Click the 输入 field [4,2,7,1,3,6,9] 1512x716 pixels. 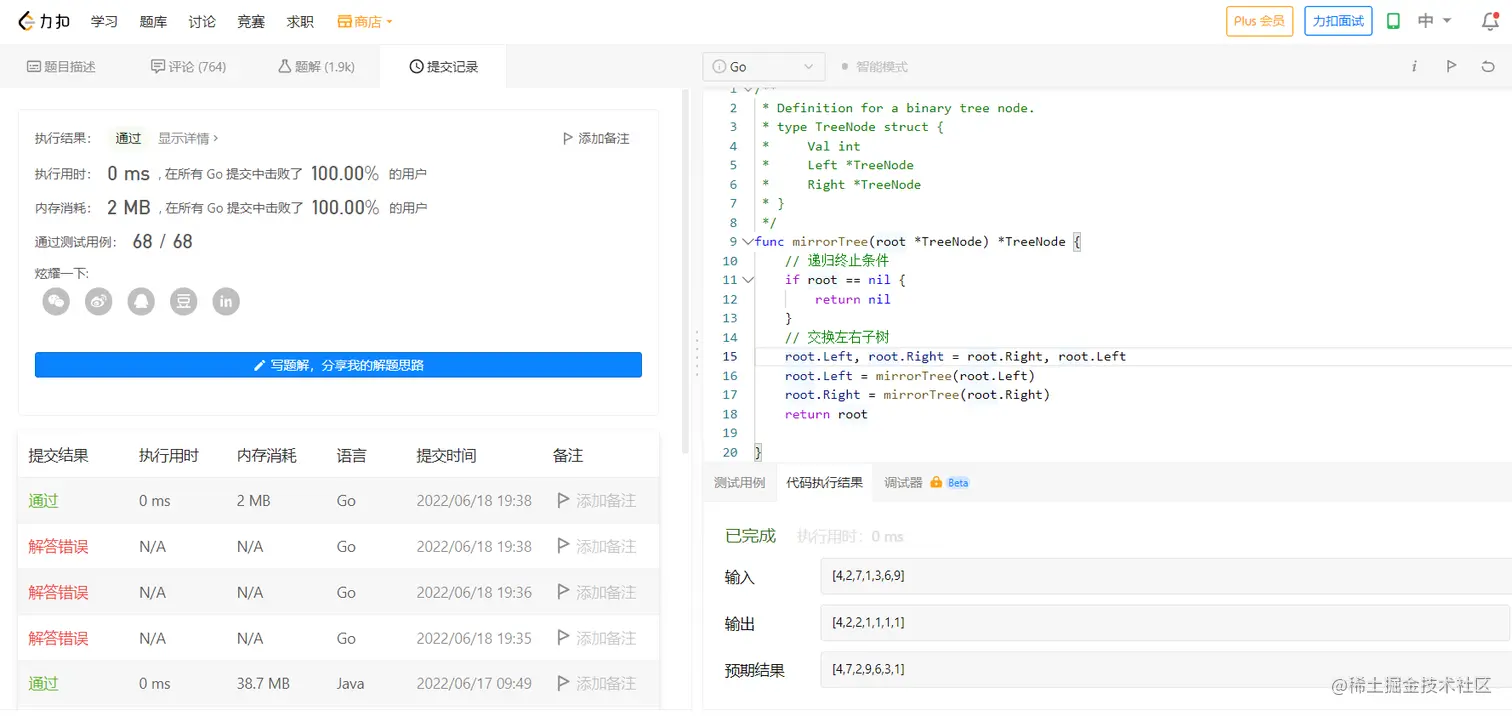tap(1164, 576)
